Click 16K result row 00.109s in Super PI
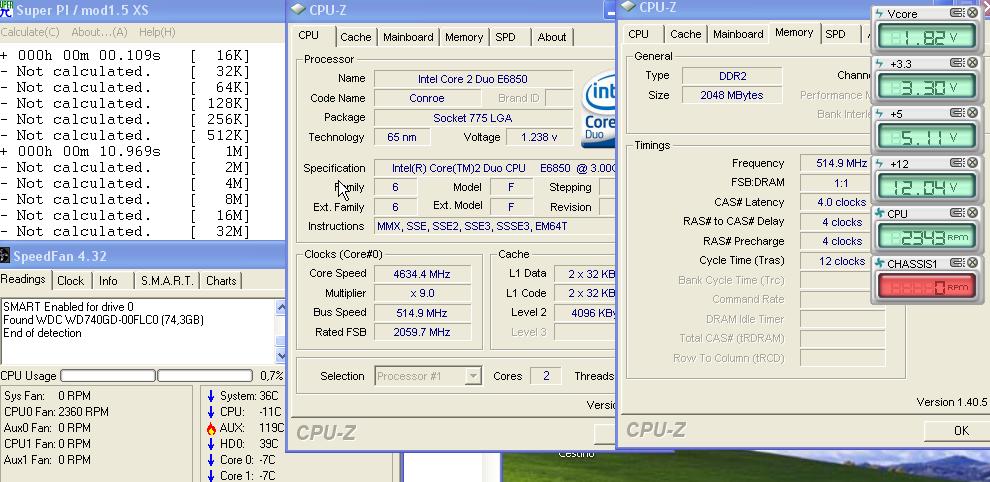This screenshot has width=990, height=482. [x=125, y=56]
